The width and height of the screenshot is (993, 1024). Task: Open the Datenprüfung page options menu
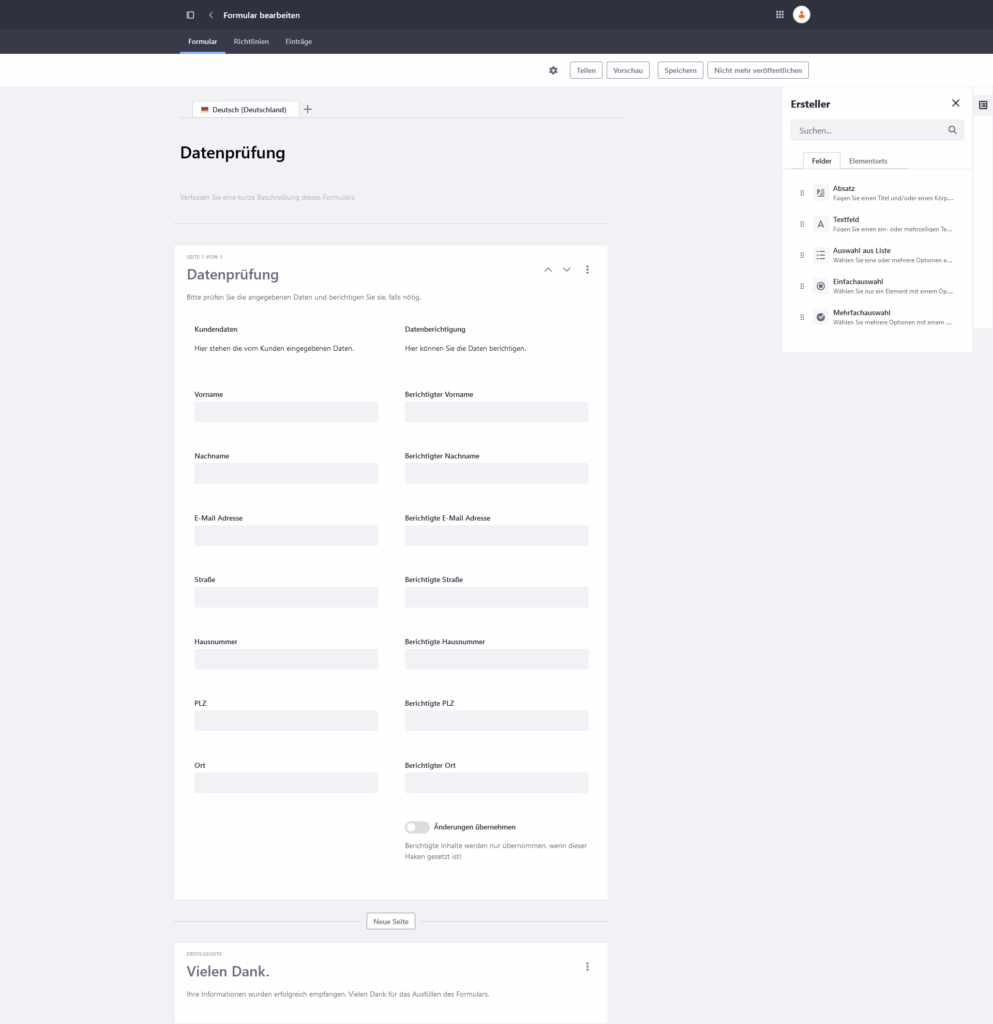(x=587, y=269)
